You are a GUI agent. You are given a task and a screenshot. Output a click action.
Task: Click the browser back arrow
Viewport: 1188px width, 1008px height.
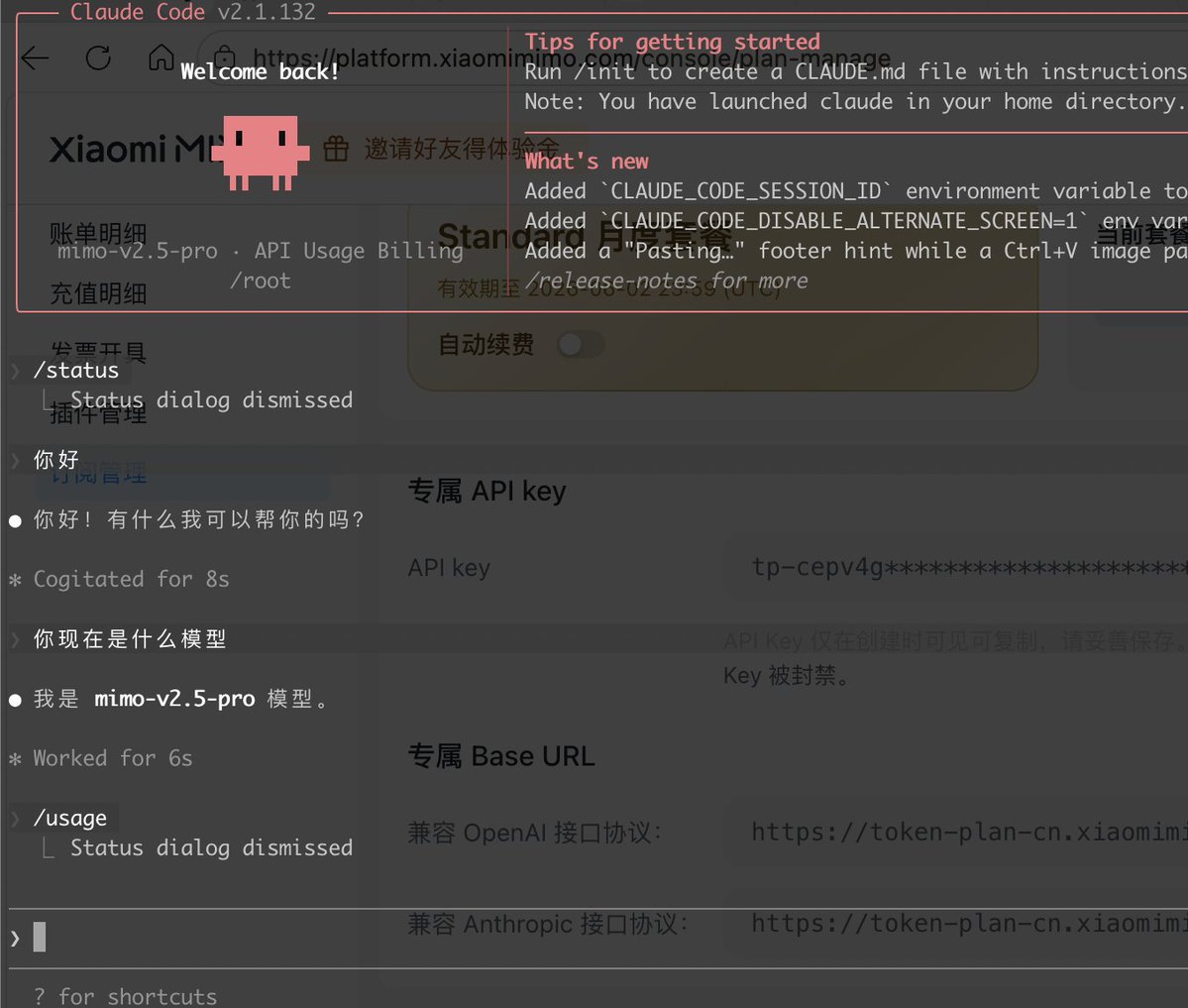[x=35, y=57]
